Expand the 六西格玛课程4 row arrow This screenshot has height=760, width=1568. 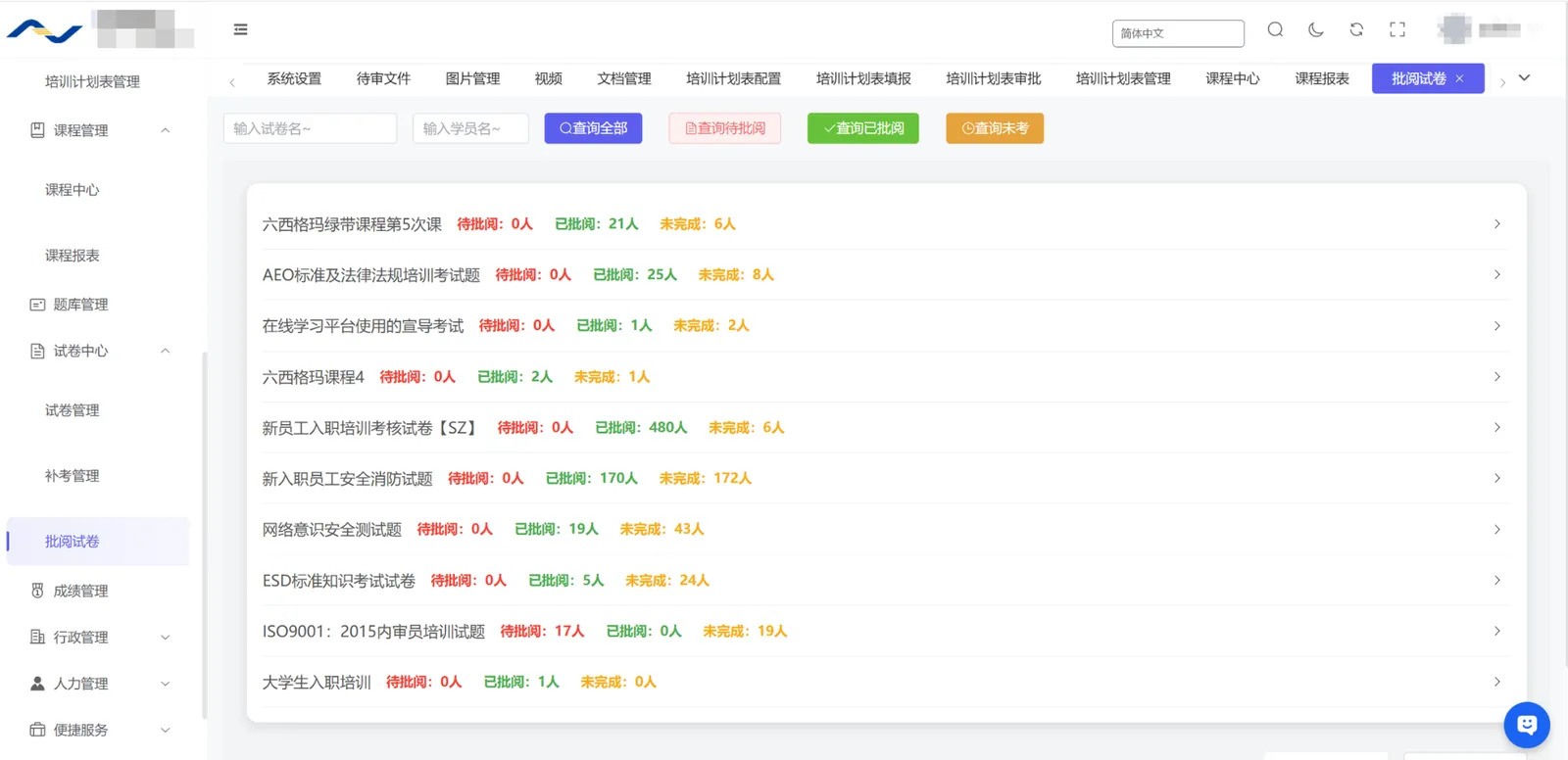1496,377
